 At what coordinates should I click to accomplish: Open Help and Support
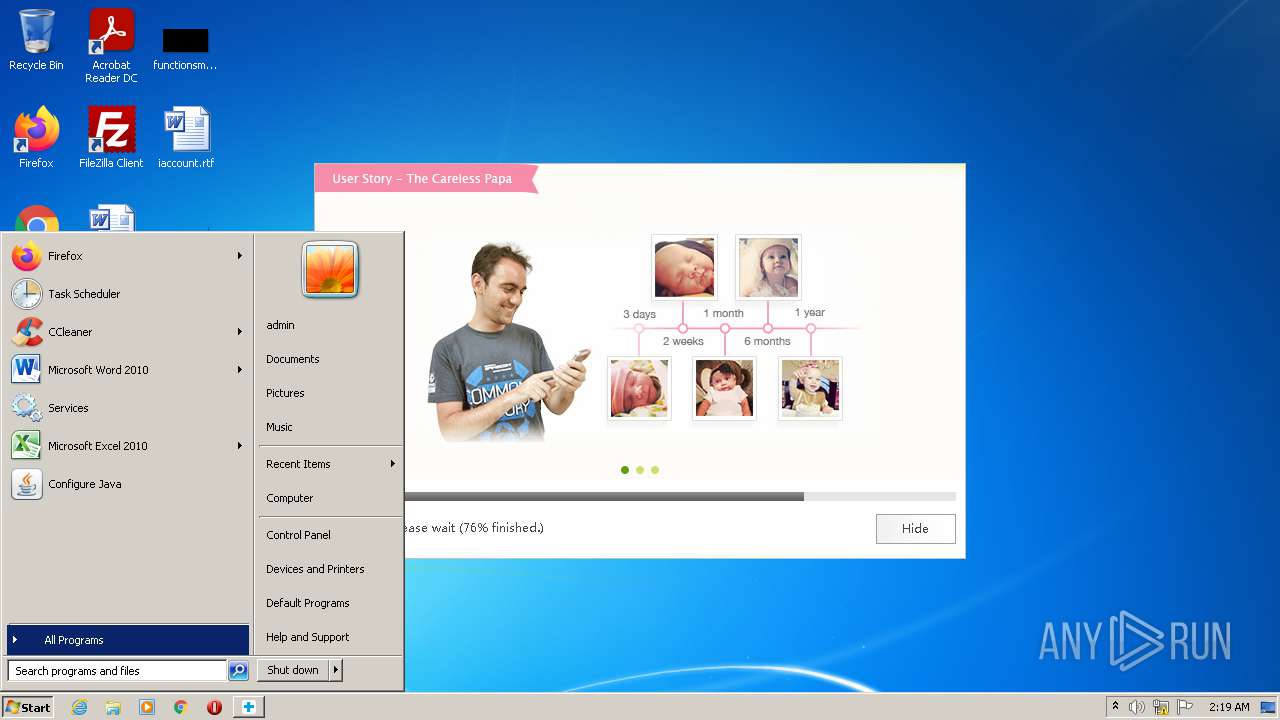pos(329,637)
